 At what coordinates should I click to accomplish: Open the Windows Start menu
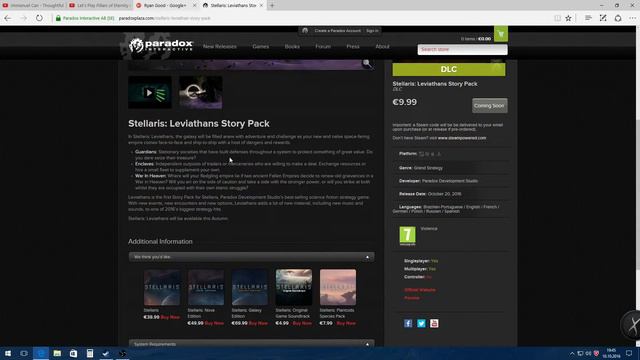8,353
